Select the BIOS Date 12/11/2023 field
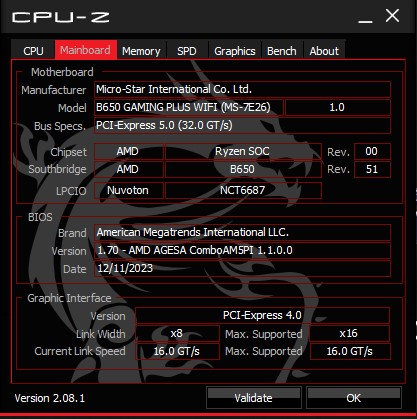This screenshot has height=419, width=417. coord(243,268)
